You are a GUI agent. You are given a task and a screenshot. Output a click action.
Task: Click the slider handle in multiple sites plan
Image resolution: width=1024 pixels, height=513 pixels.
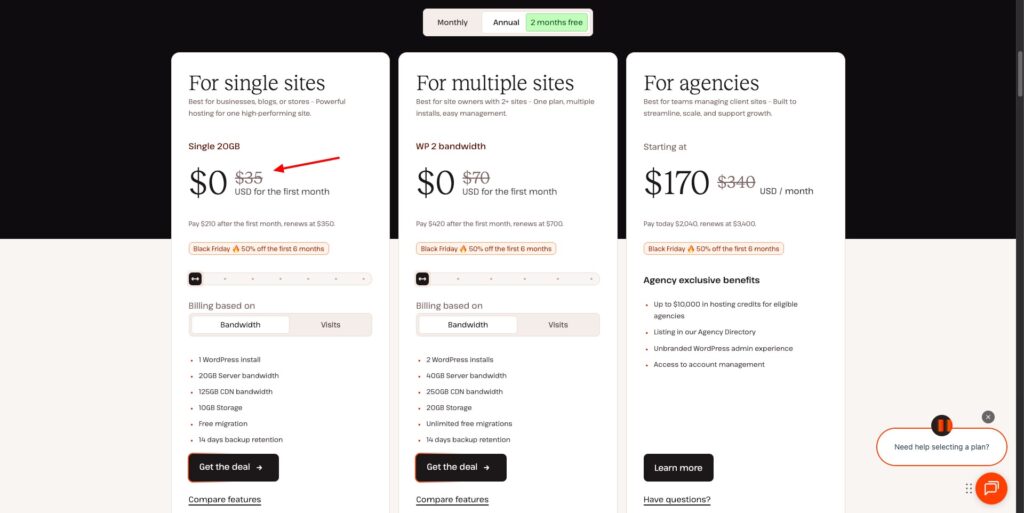tap(423, 279)
